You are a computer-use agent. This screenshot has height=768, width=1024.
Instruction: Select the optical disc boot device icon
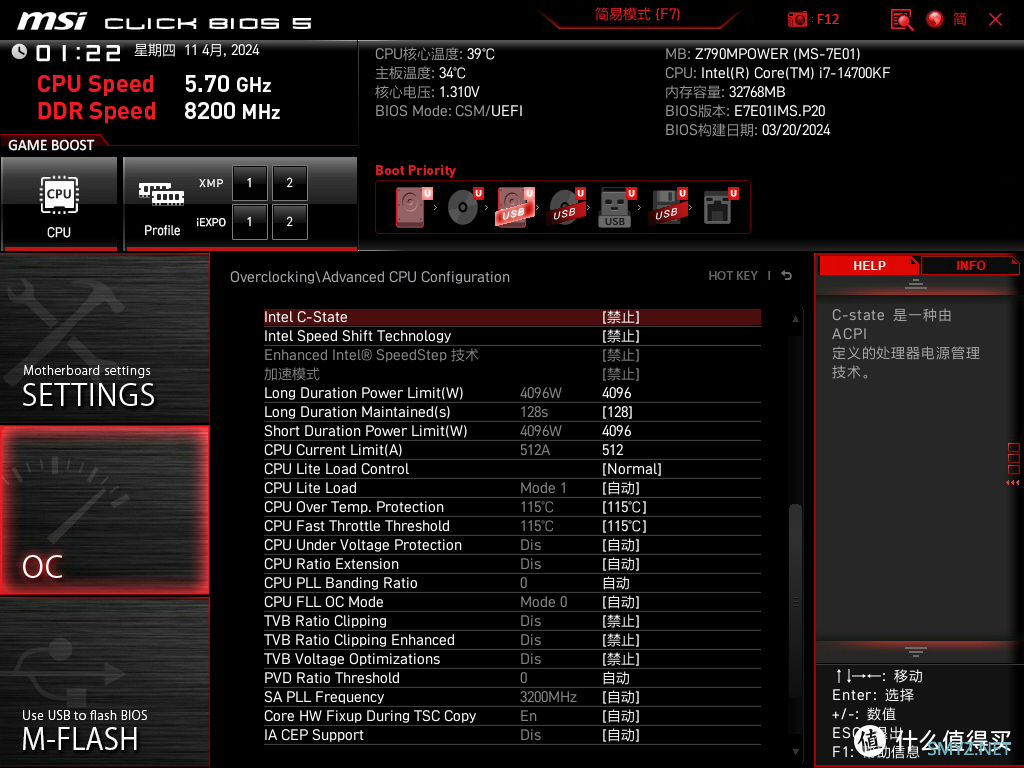point(463,207)
